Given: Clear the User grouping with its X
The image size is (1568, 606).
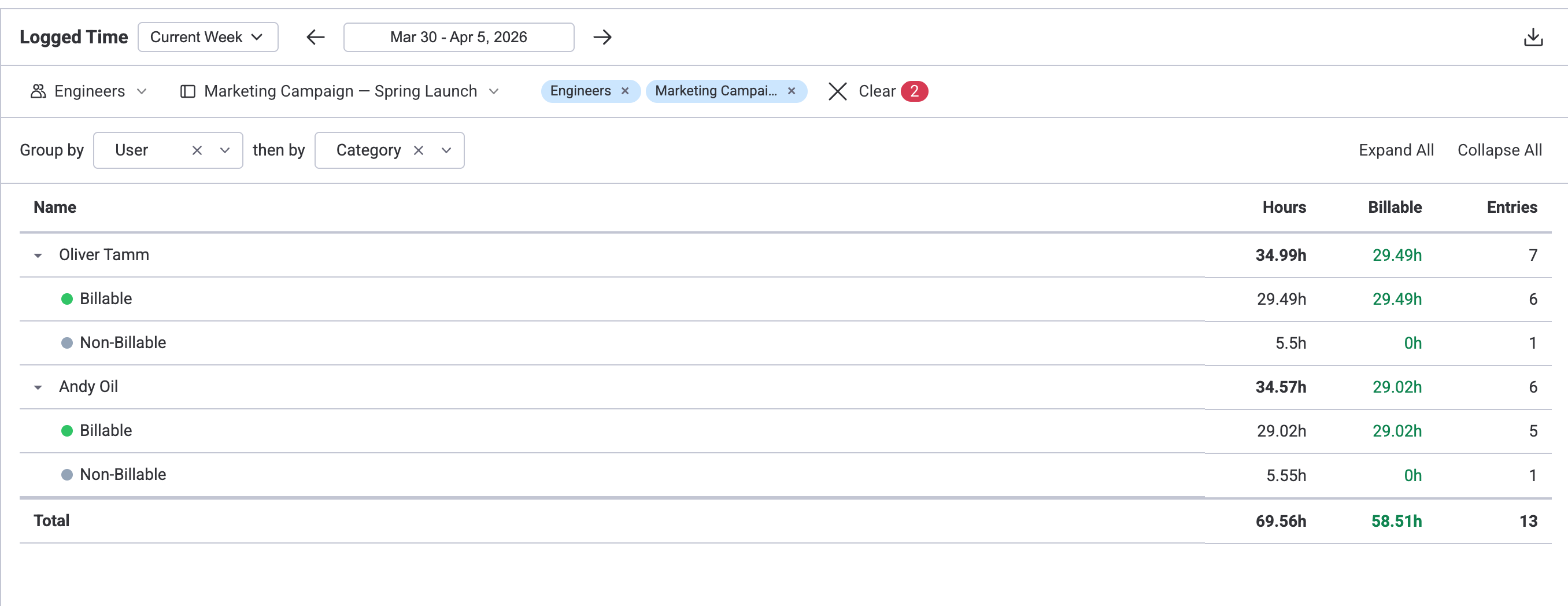Looking at the screenshot, I should tap(197, 150).
